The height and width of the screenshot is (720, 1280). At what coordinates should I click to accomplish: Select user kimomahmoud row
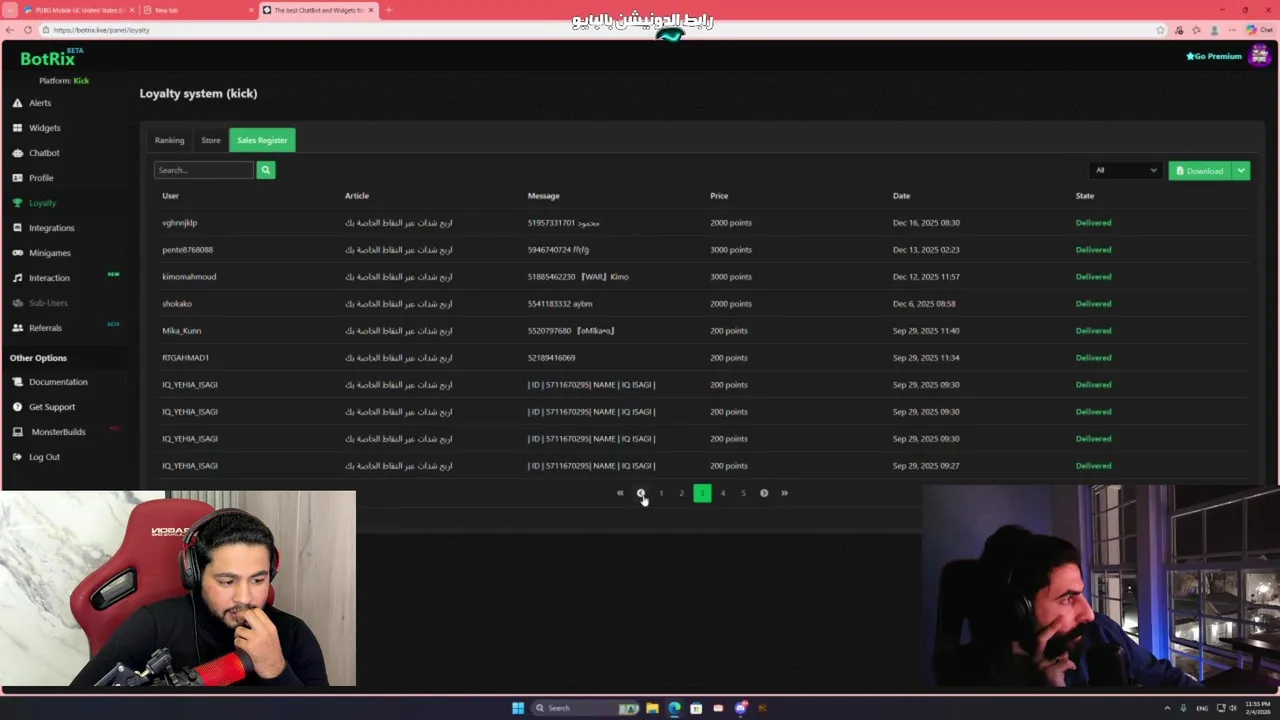[x=189, y=277]
